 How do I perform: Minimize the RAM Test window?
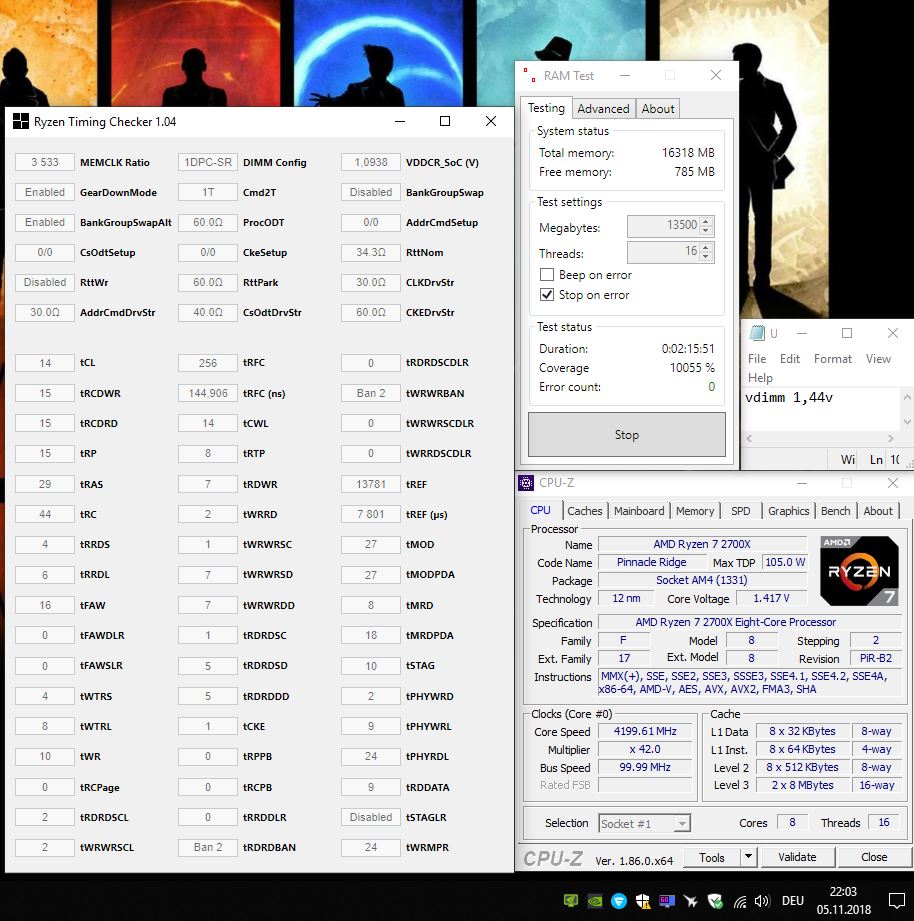click(x=625, y=75)
